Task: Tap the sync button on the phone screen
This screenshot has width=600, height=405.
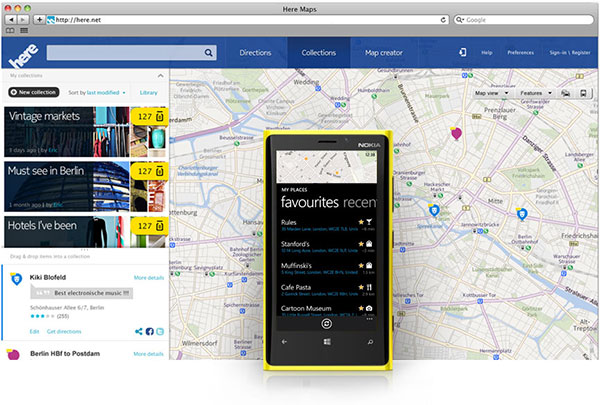Action: coord(326,323)
